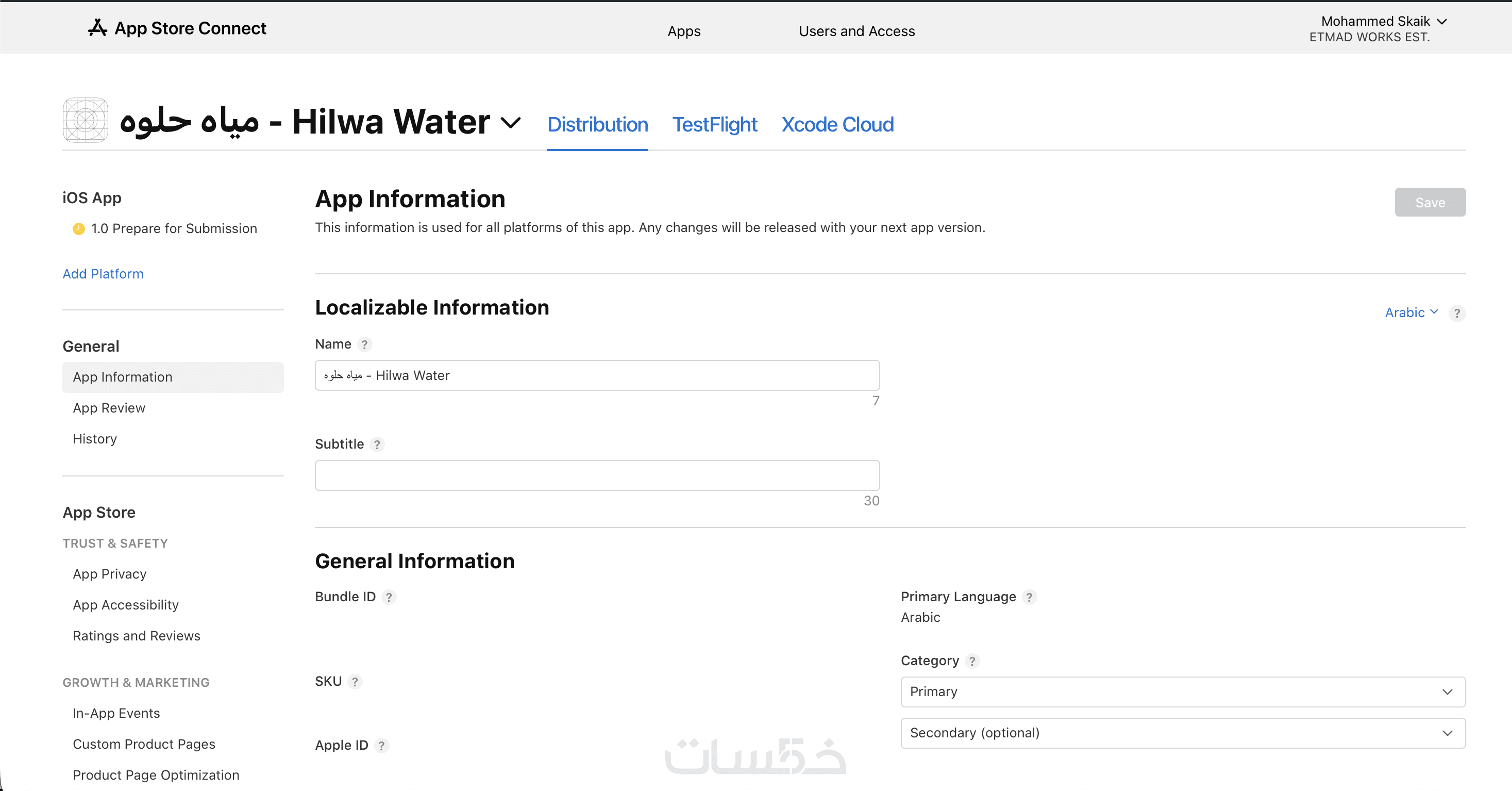
Task: Click the Hilwa Water app icon placeholder
Action: coord(85,120)
